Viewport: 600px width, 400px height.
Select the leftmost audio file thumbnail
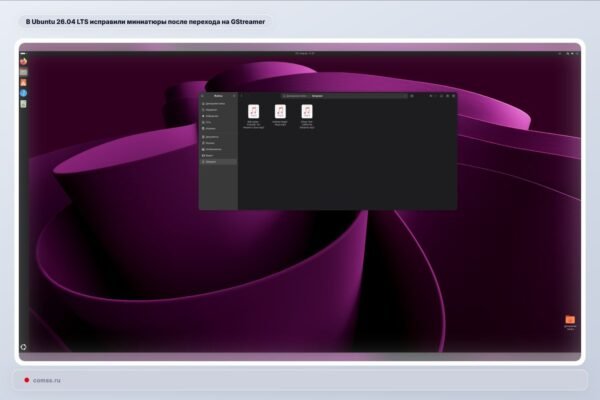253,112
